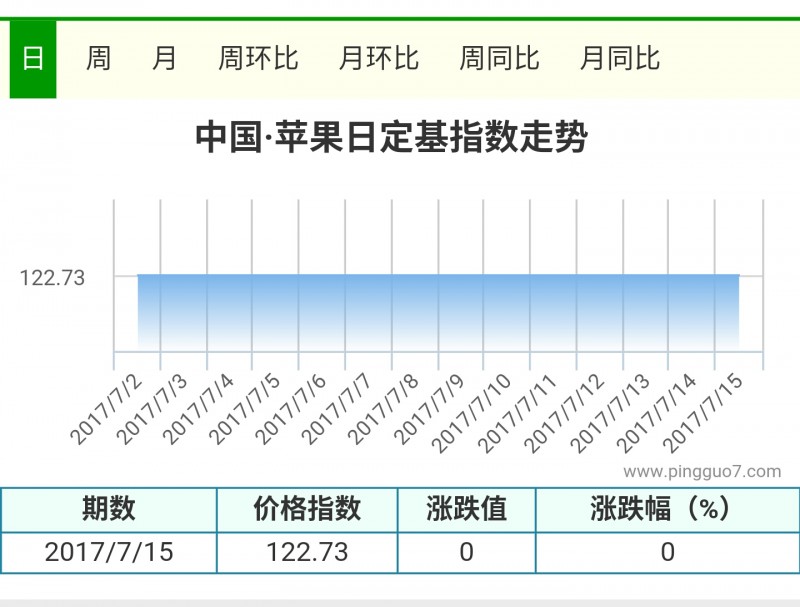Open the 周环比 tab
The width and height of the screenshot is (800, 607).
pos(258,59)
